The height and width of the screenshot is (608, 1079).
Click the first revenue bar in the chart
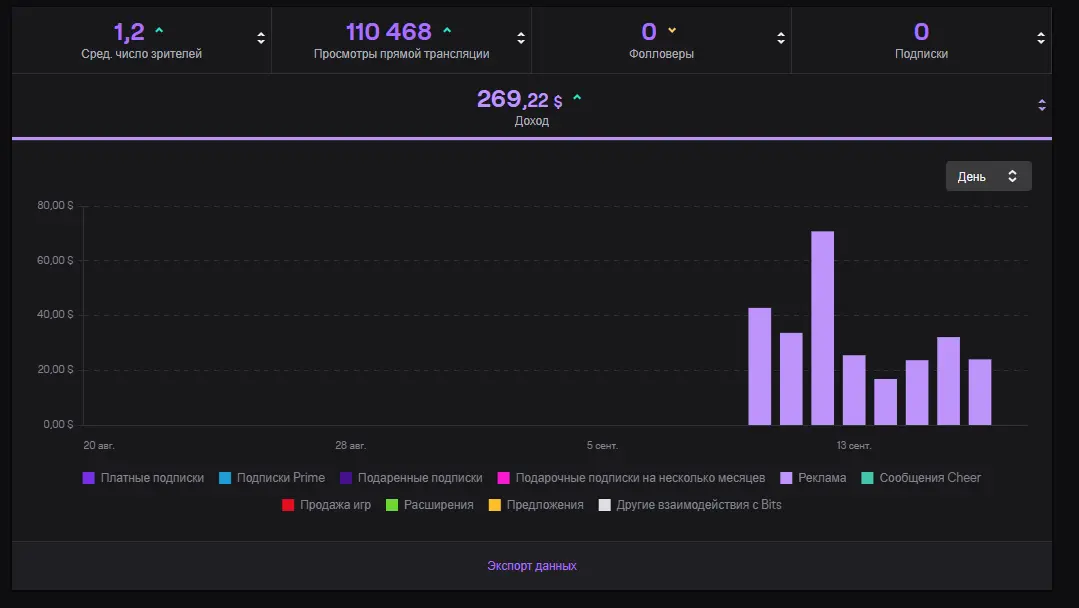click(x=760, y=367)
